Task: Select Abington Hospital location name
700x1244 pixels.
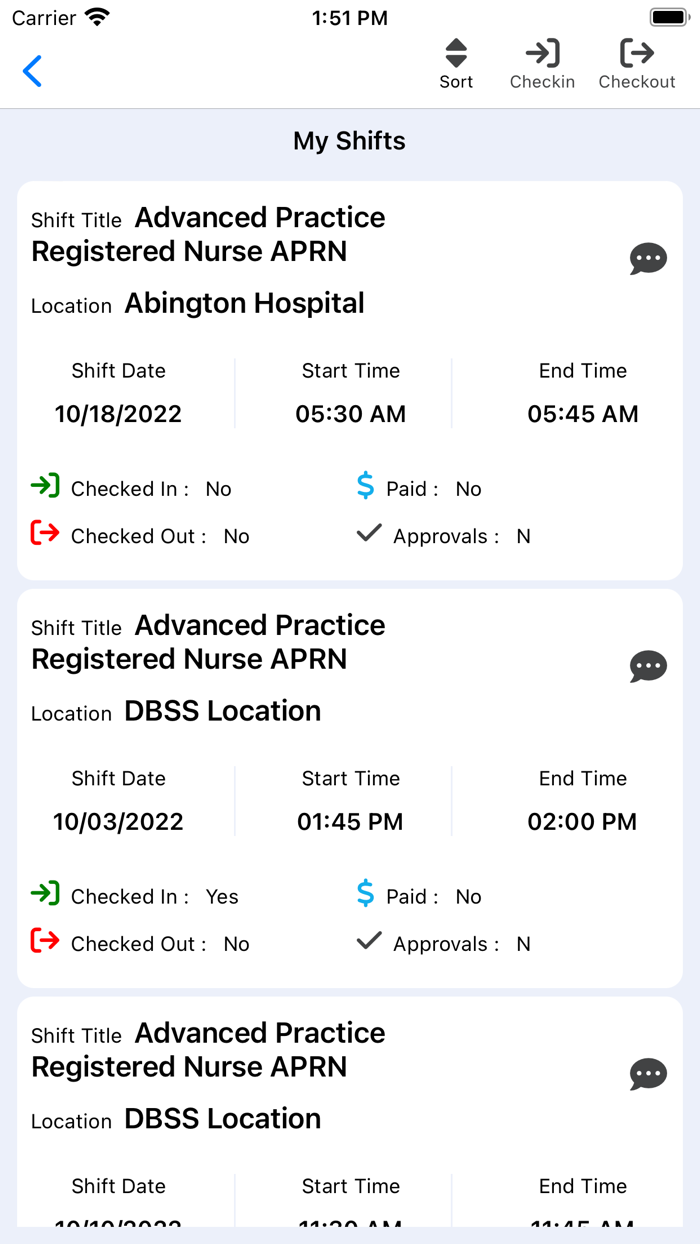Action: [x=244, y=303]
